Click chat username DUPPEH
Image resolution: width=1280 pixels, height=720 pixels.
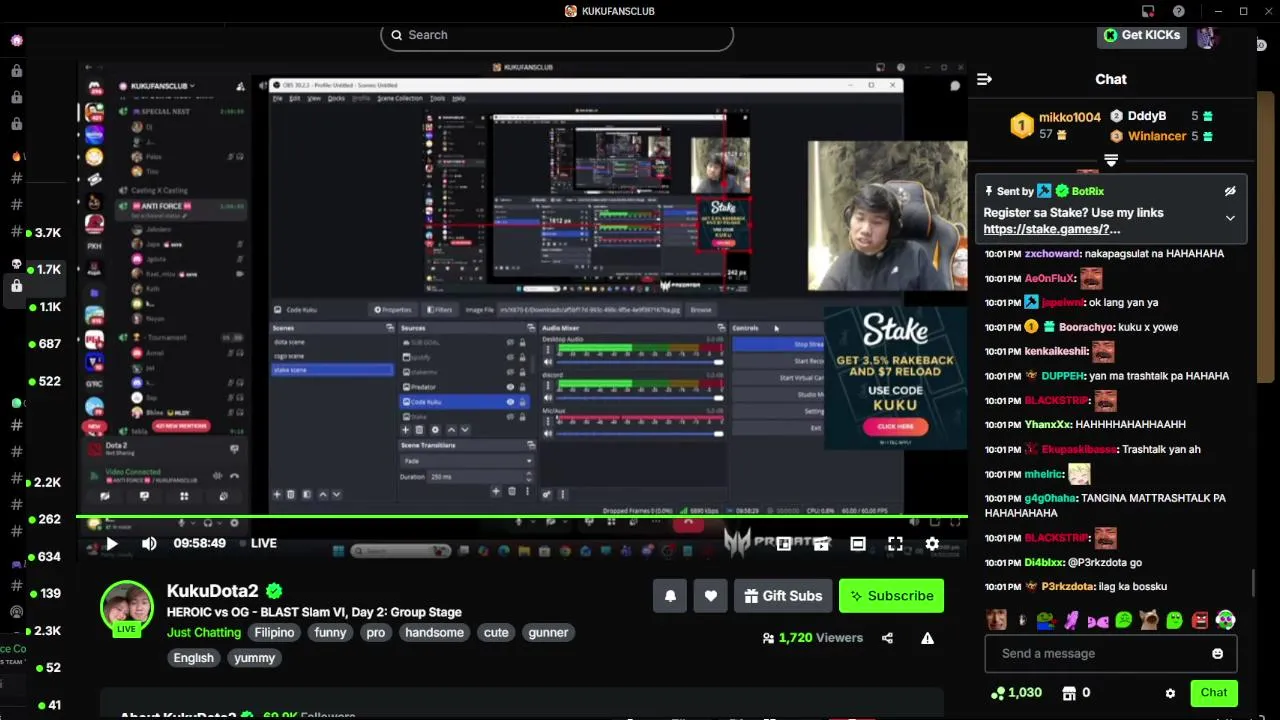pos(1063,376)
